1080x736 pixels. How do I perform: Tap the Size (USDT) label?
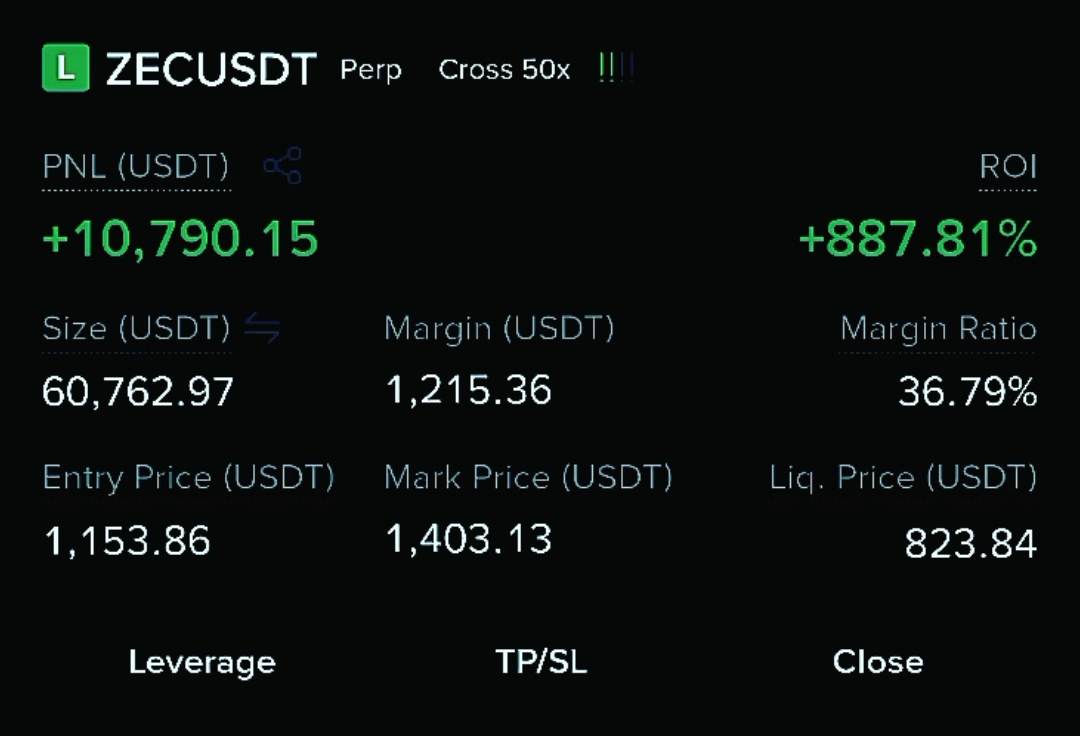tap(136, 328)
